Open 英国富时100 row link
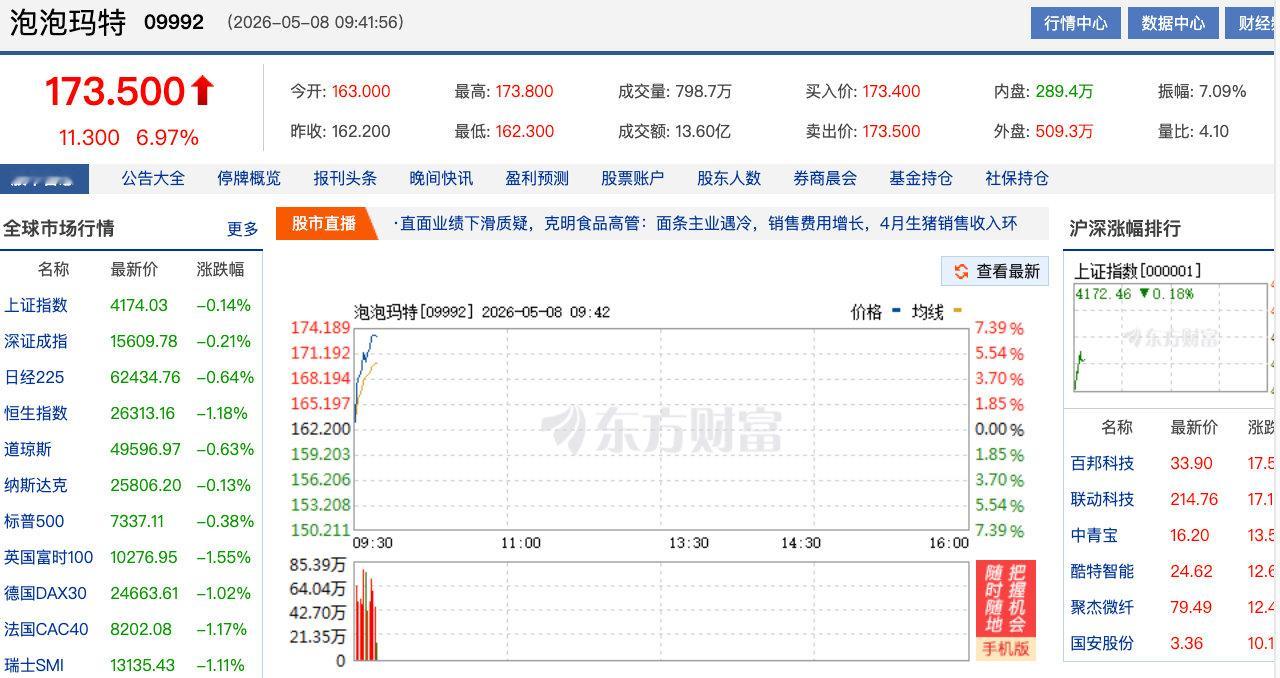 click(x=49, y=557)
